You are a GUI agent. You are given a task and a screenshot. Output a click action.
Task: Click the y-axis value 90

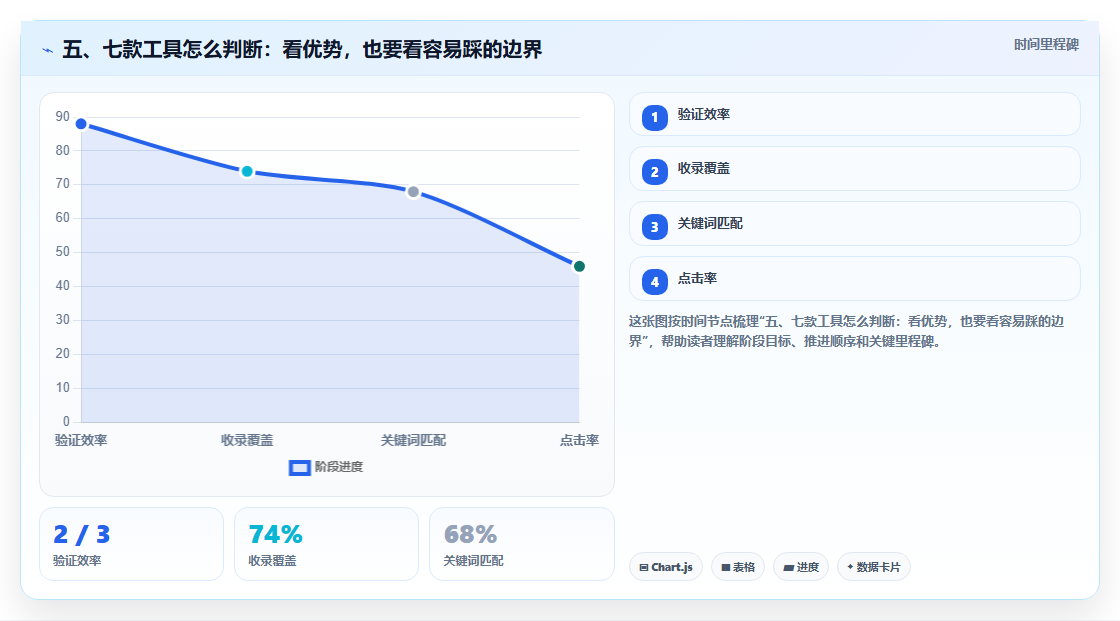[x=63, y=116]
